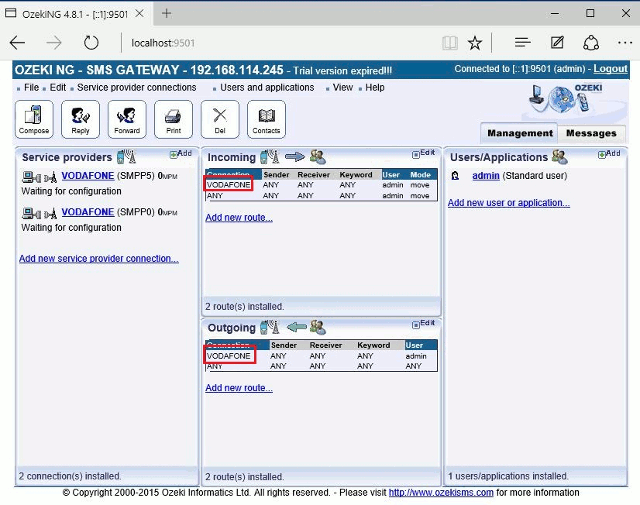
Task: Click the Incoming Mode column header
Action: (x=420, y=175)
